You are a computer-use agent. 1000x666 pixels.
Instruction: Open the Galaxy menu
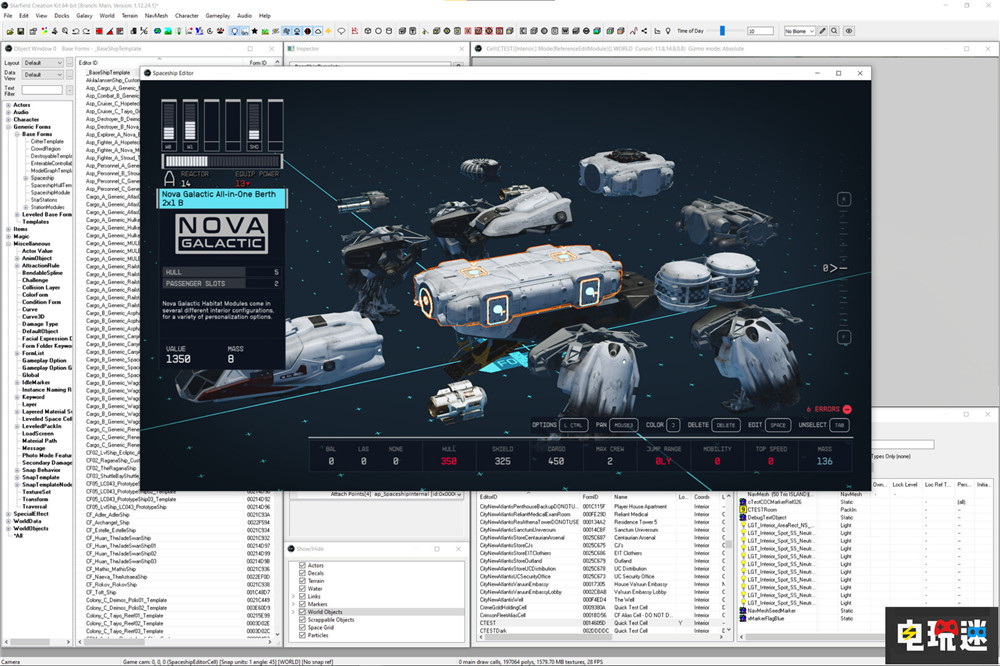84,16
